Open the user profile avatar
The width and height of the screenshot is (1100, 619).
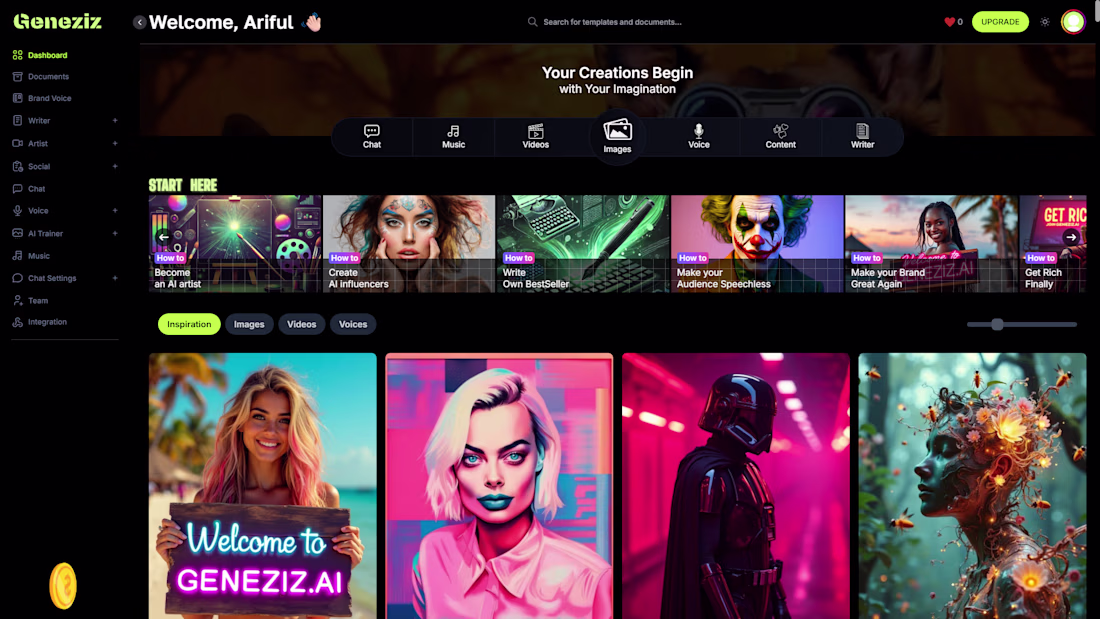[1073, 22]
